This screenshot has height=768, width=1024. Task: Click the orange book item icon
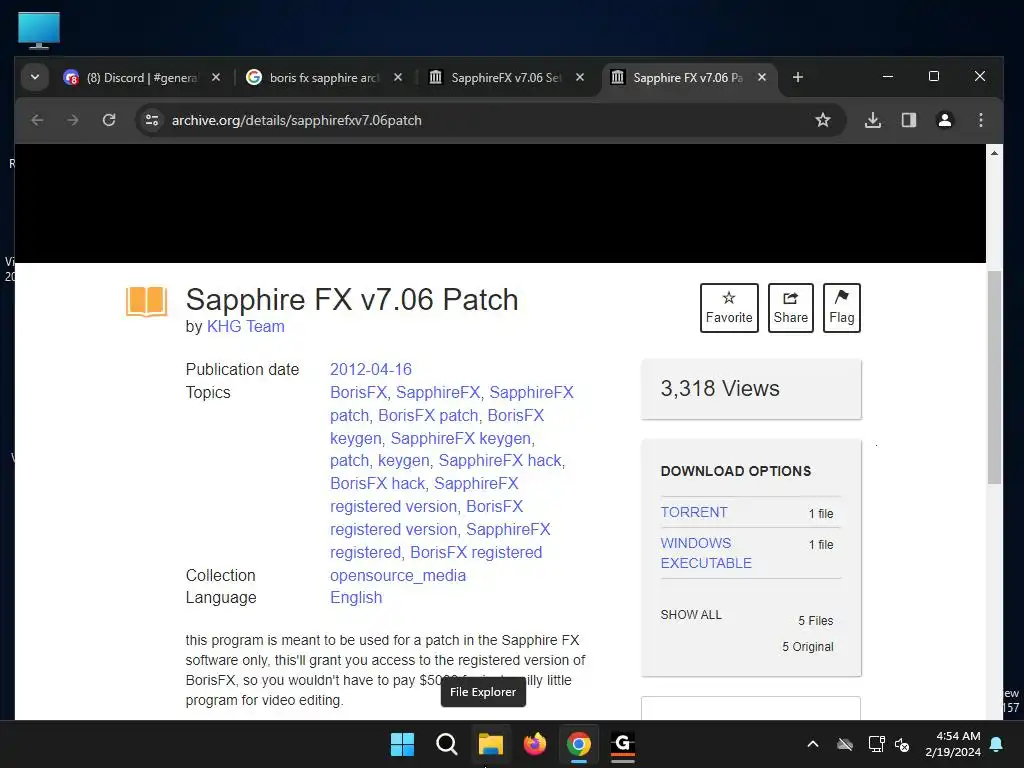(x=146, y=302)
